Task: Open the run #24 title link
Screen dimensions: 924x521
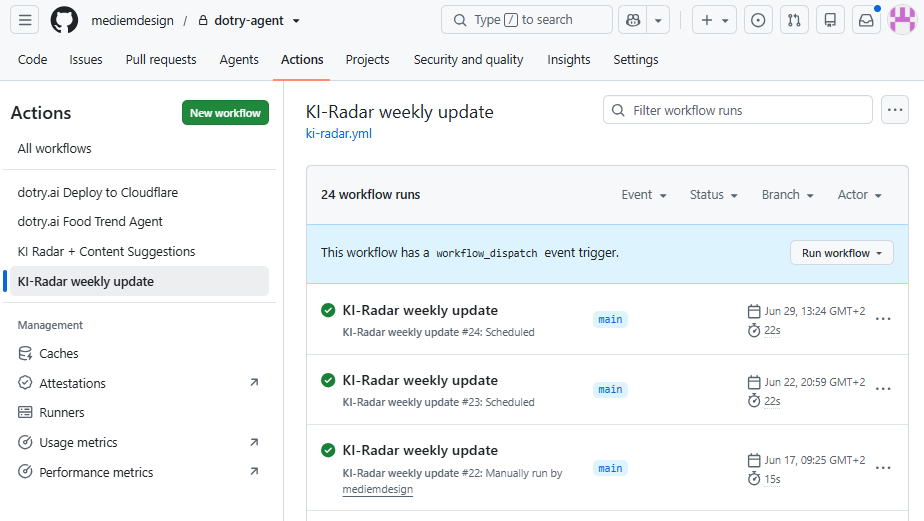Action: click(420, 311)
